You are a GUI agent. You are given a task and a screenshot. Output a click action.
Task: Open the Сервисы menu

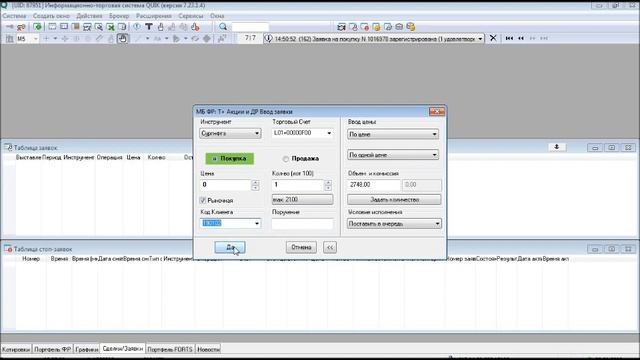pyautogui.click(x=191, y=16)
